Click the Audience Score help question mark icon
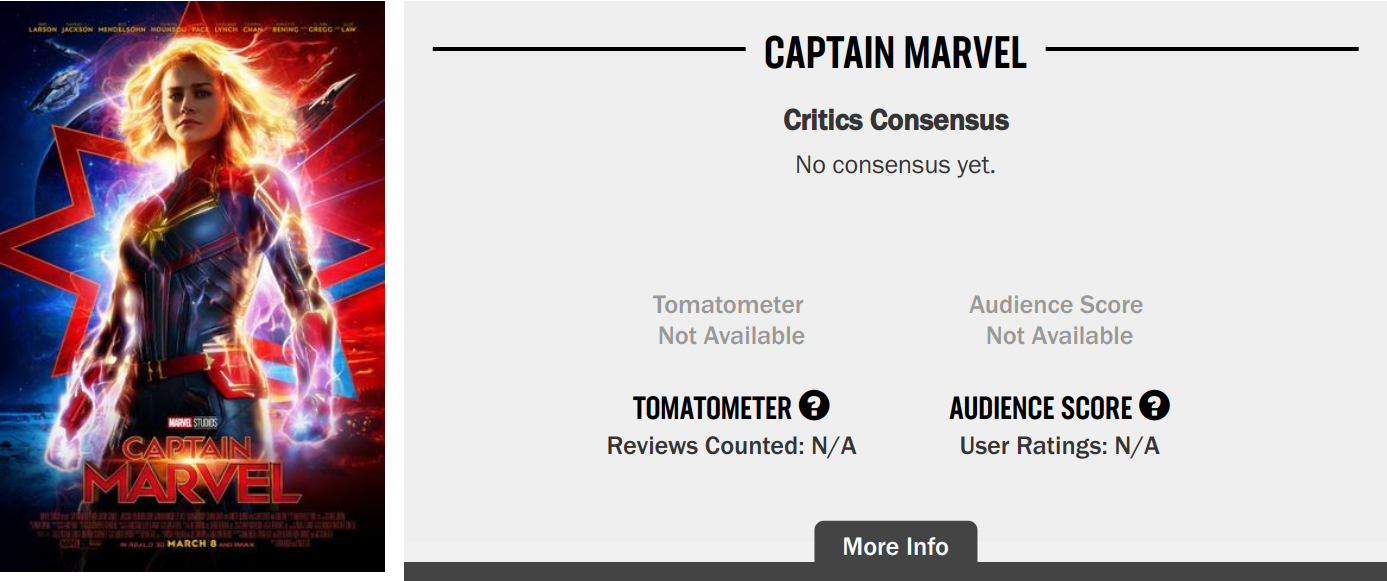The height and width of the screenshot is (581, 1387). coord(1154,406)
